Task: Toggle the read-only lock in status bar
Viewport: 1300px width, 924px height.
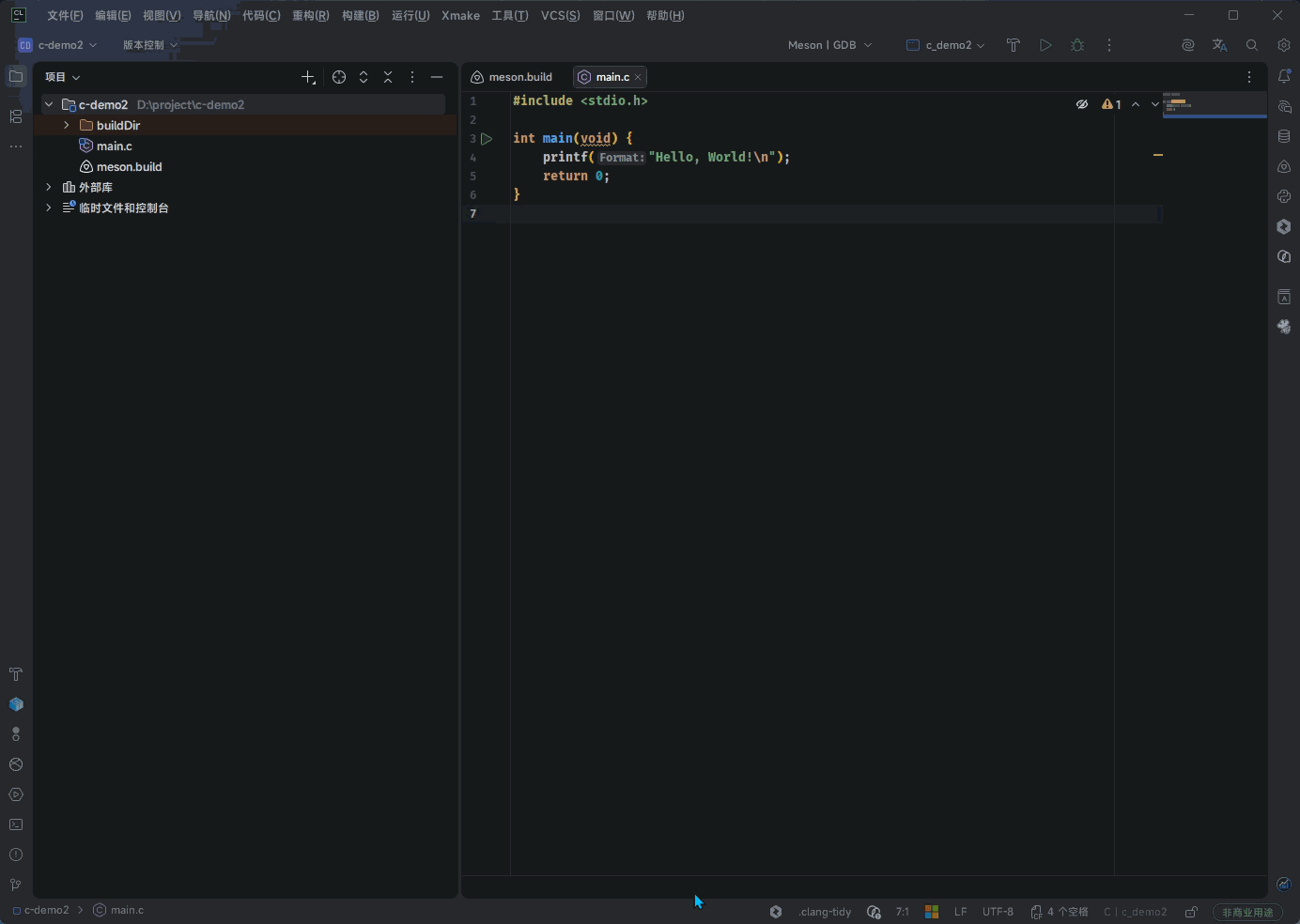Action: (x=1191, y=912)
